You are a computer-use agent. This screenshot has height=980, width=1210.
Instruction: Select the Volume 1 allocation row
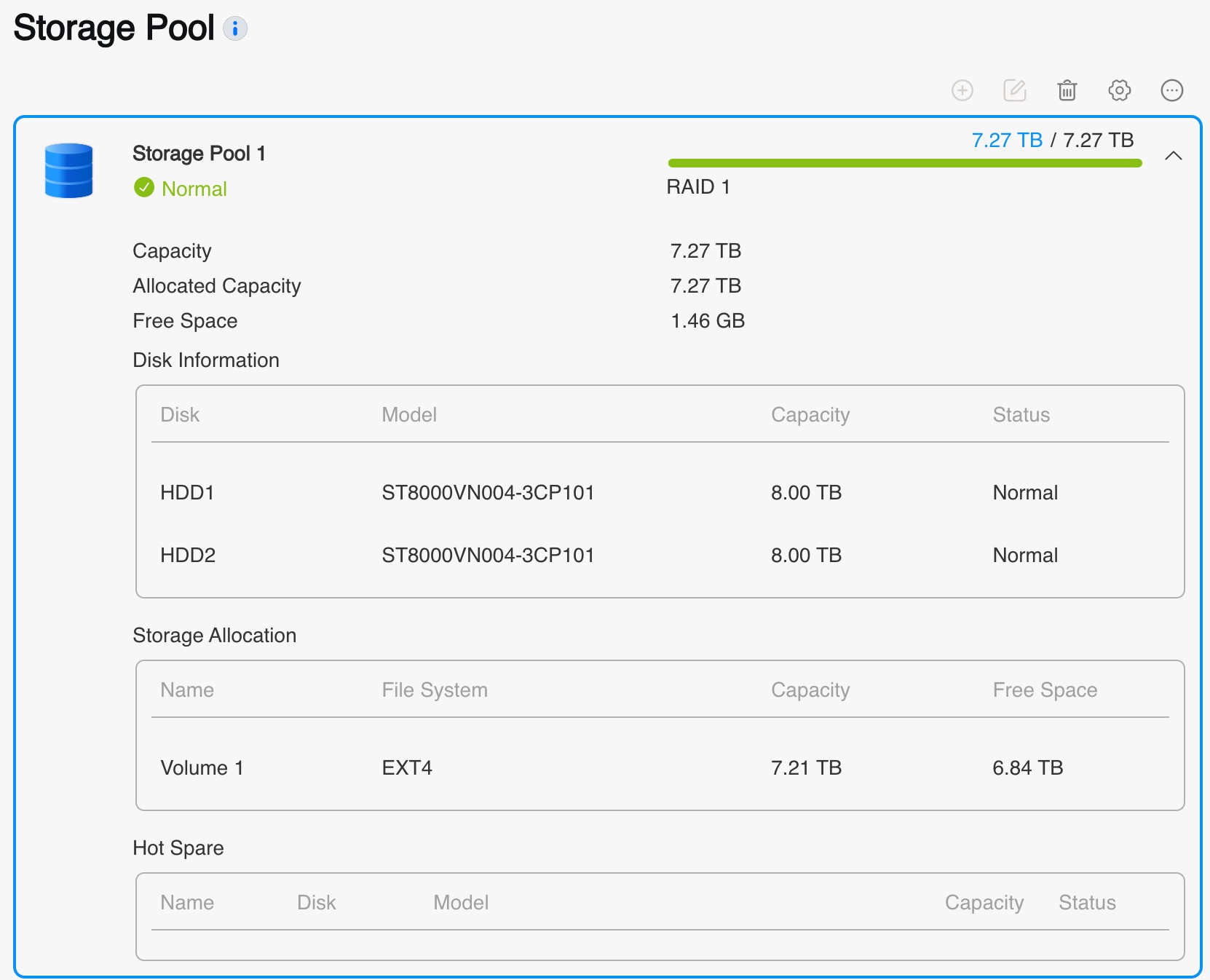[x=659, y=768]
